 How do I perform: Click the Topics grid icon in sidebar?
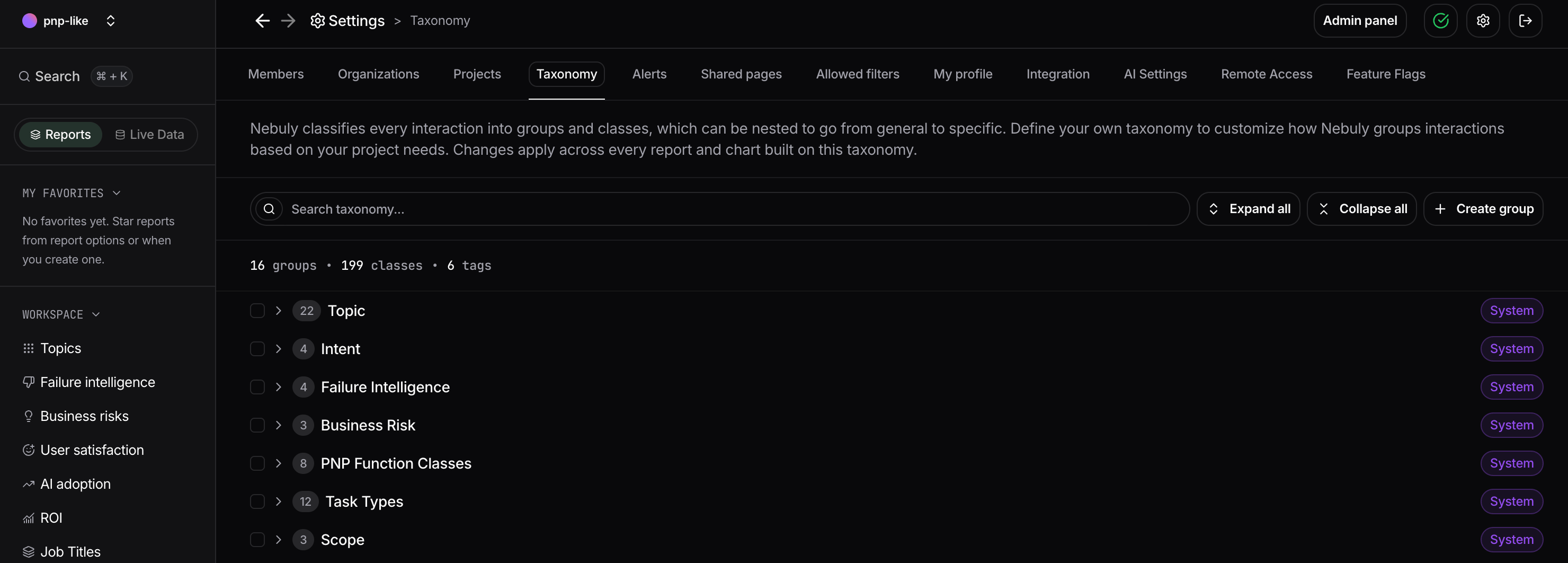[29, 348]
